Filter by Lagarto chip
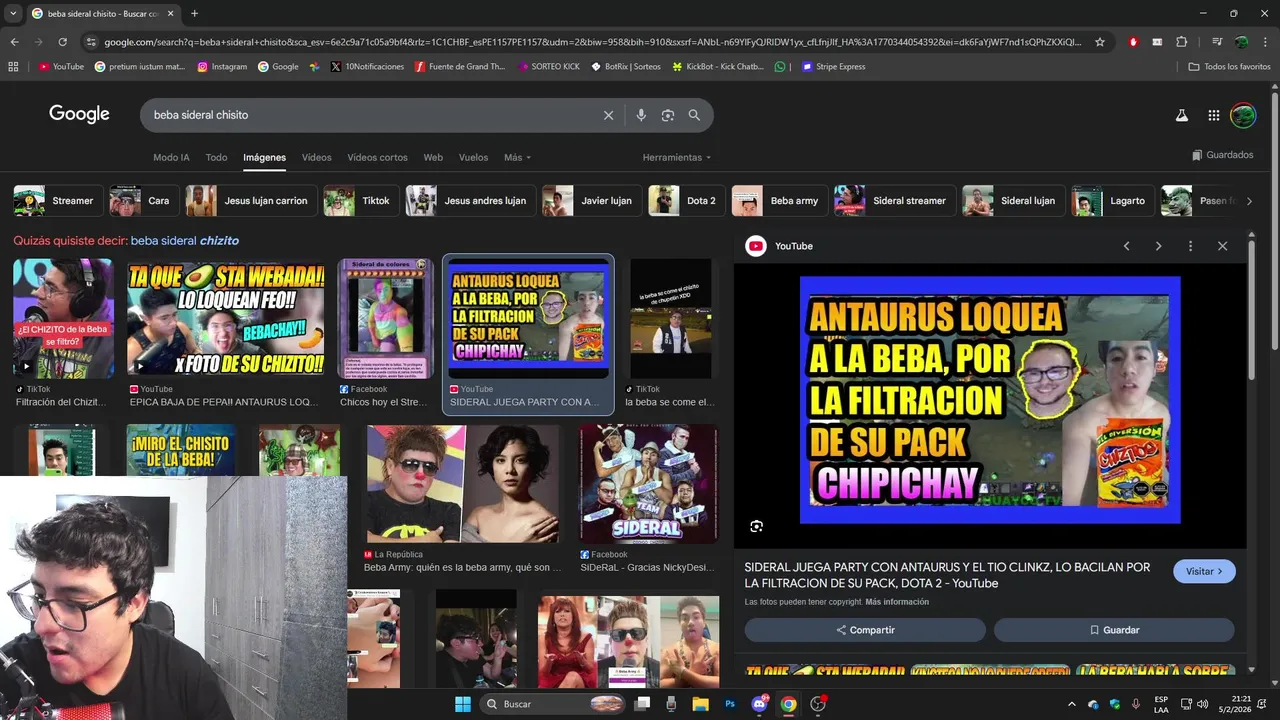 1112,201
